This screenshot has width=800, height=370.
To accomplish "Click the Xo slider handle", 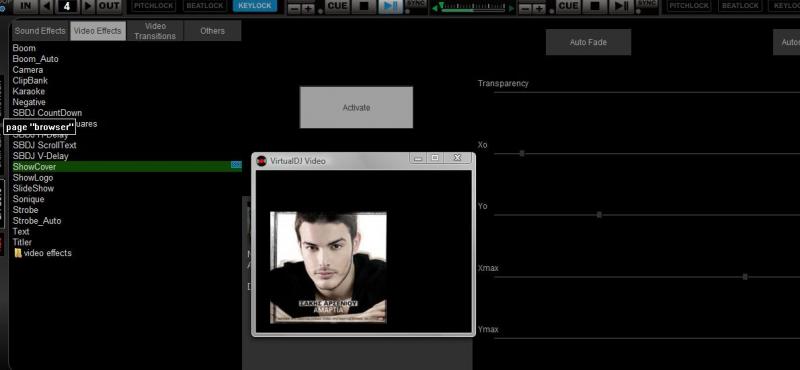I will click(x=522, y=153).
